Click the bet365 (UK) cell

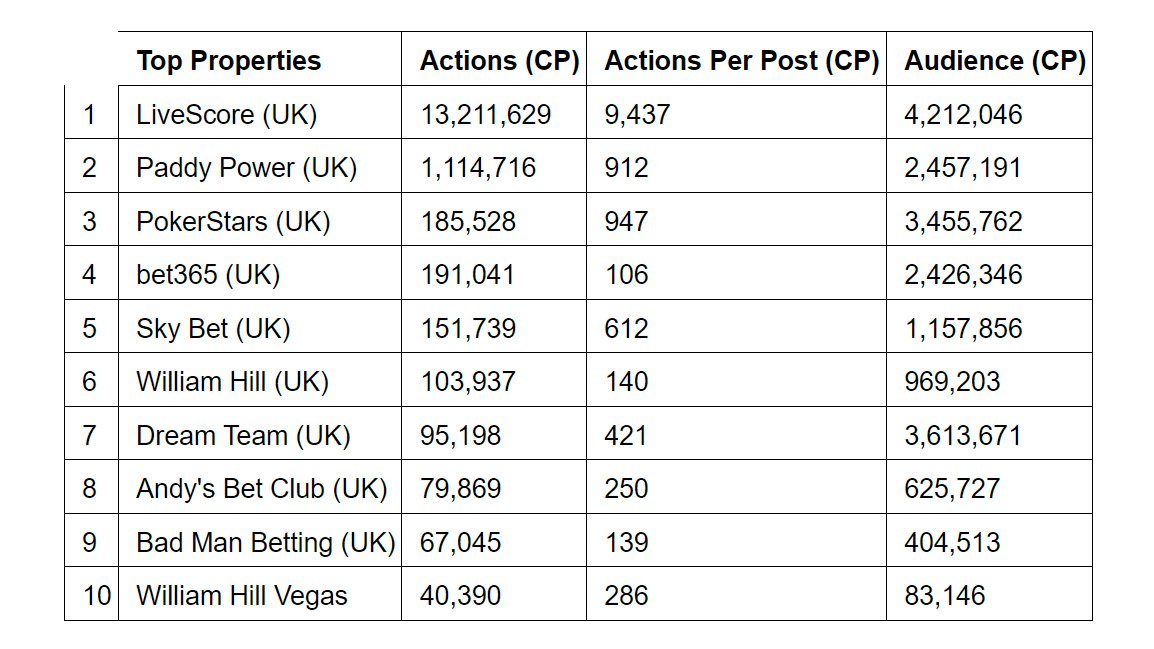[208, 275]
